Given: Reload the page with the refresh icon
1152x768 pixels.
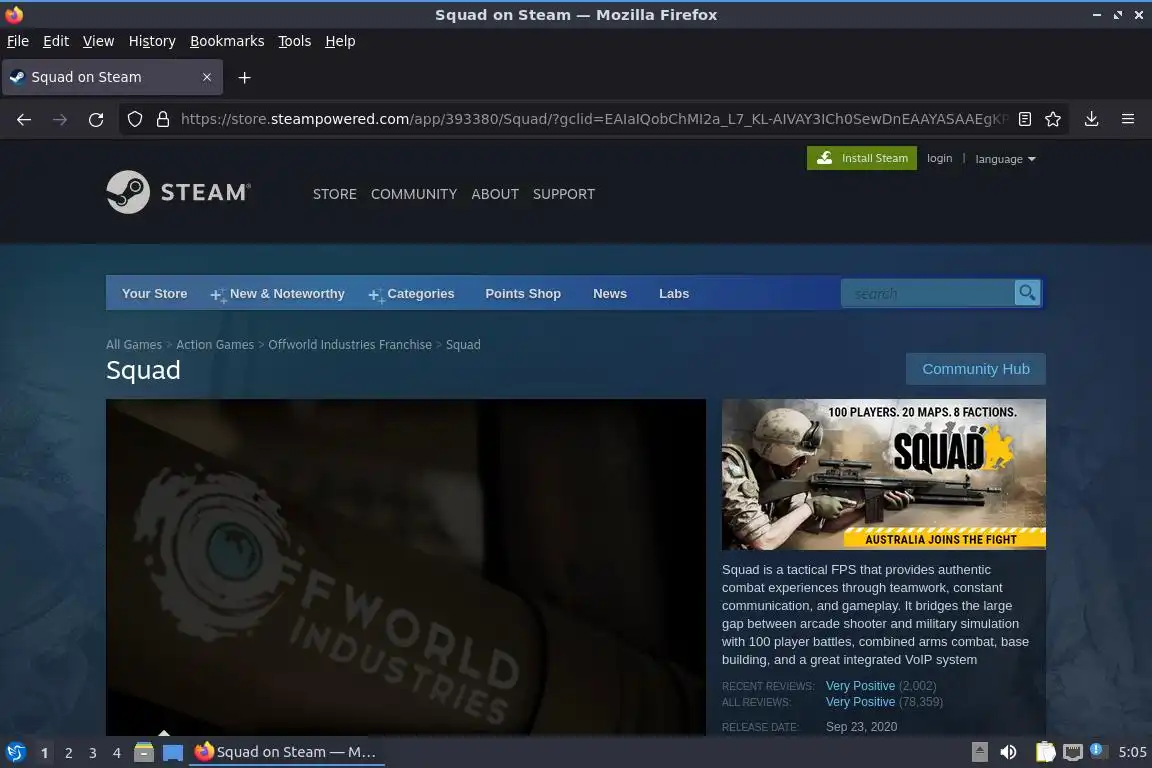Looking at the screenshot, I should click(96, 119).
